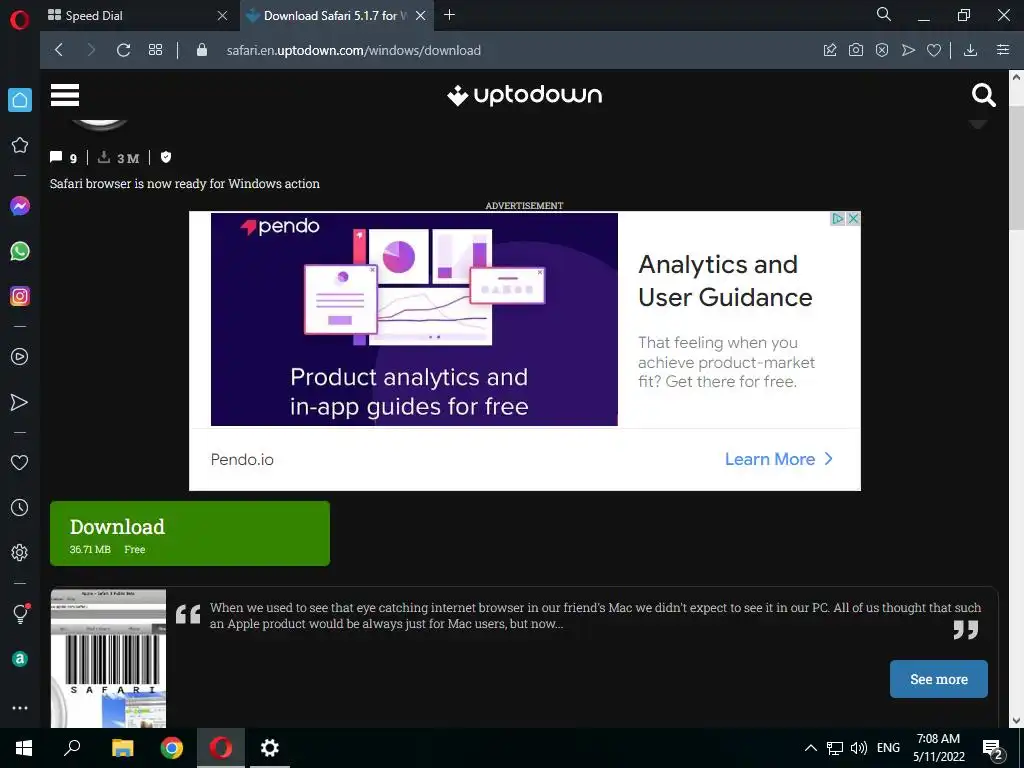Open the Safari screenshot thumbnail

click(x=108, y=658)
